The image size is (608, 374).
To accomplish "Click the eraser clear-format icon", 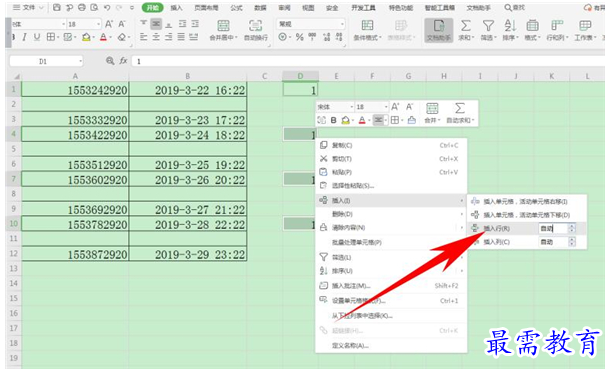I will [x=122, y=37].
